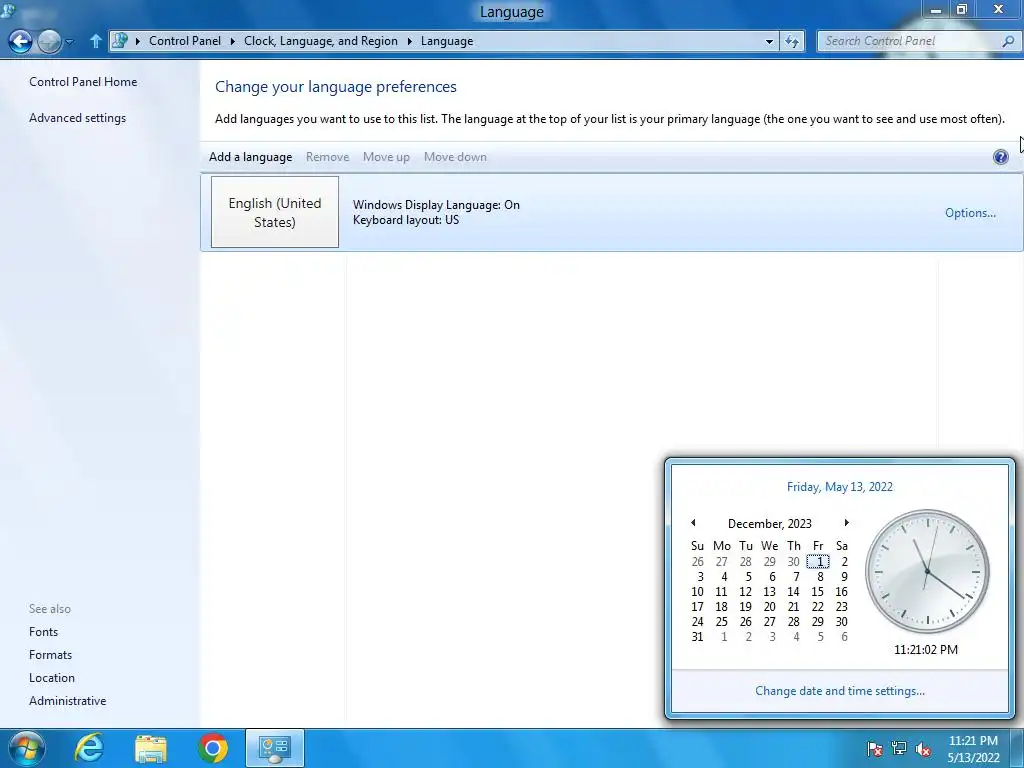Image resolution: width=1024 pixels, height=768 pixels.
Task: Open Clock, Language, and Region breadcrumb
Action: pos(321,40)
